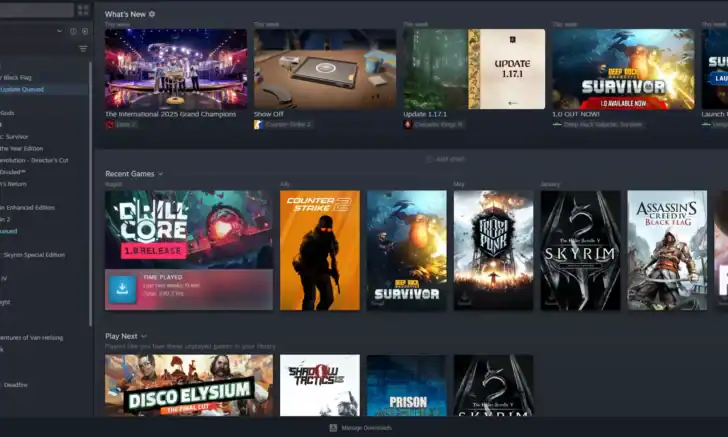Open the Update 1.17.1 news card
The image size is (728, 437).
[474, 69]
